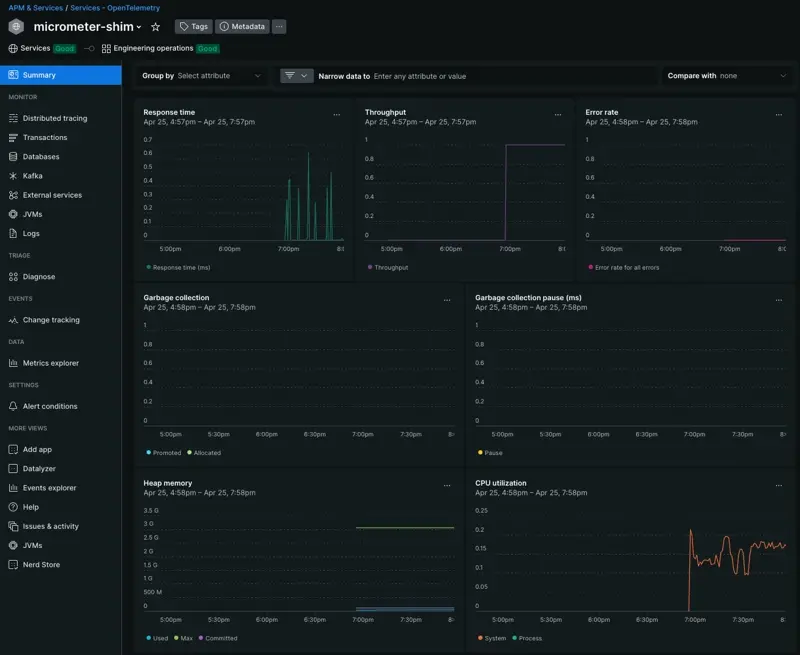This screenshot has height=655, width=800.
Task: Open the Engineering operations workload link
Action: click(x=160, y=48)
